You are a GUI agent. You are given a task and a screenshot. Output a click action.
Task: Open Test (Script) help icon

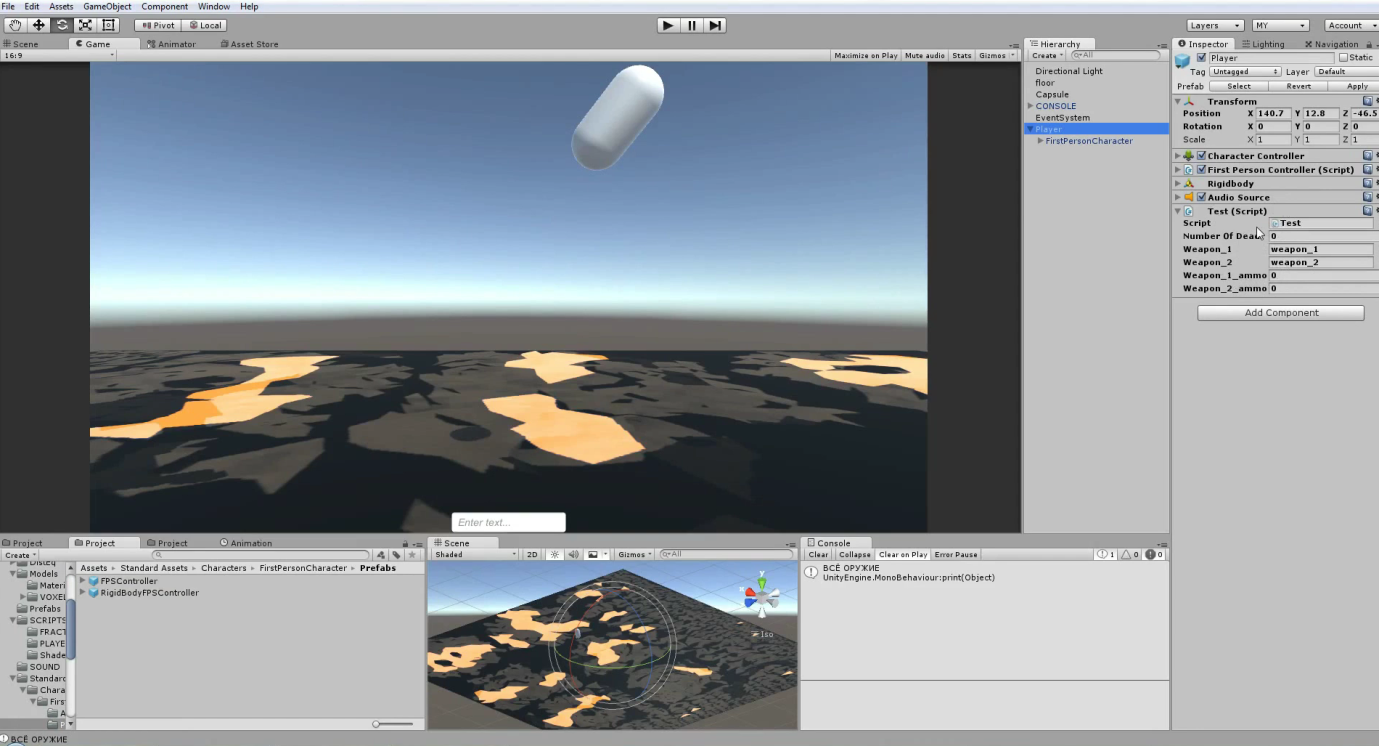pyautogui.click(x=1368, y=211)
